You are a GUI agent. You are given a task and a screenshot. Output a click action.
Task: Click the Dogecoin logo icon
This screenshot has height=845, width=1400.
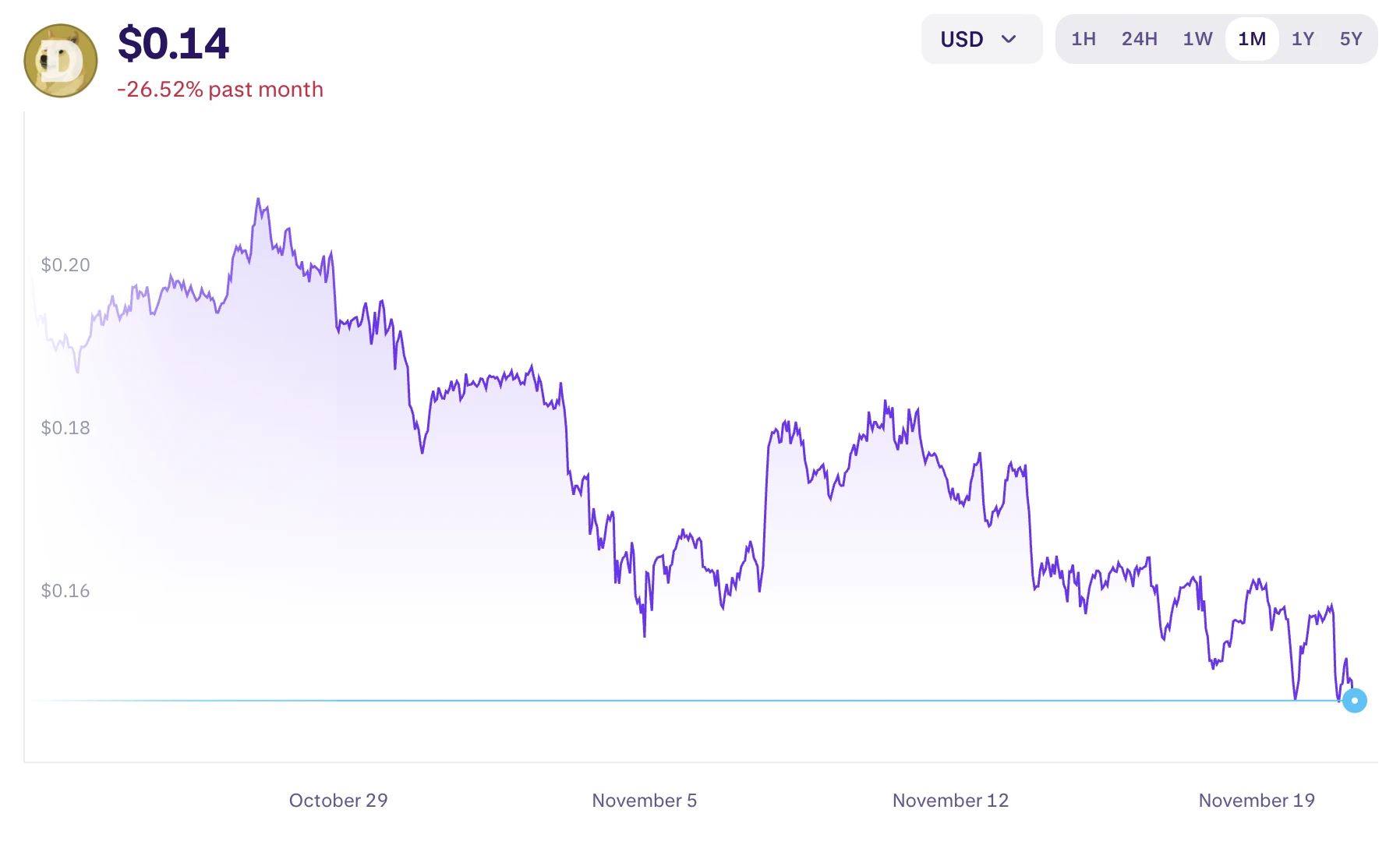pyautogui.click(x=61, y=61)
